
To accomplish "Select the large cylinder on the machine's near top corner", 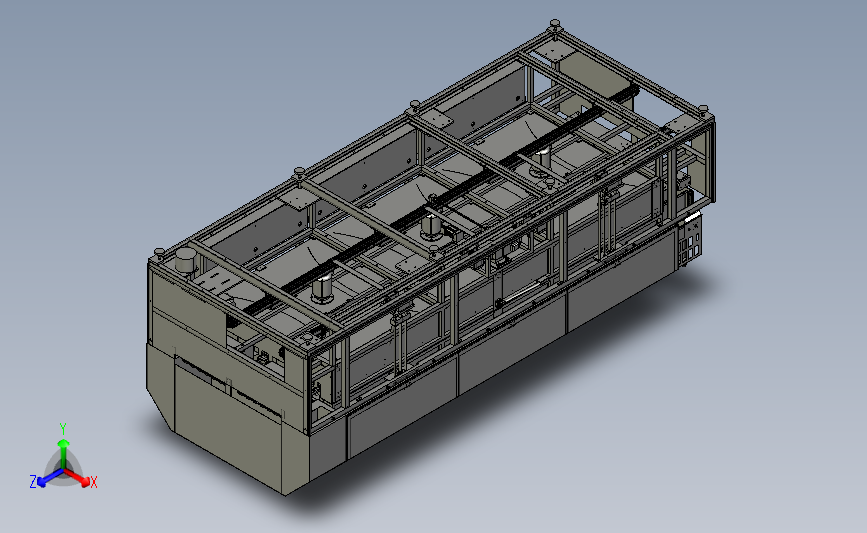I will 185,260.
